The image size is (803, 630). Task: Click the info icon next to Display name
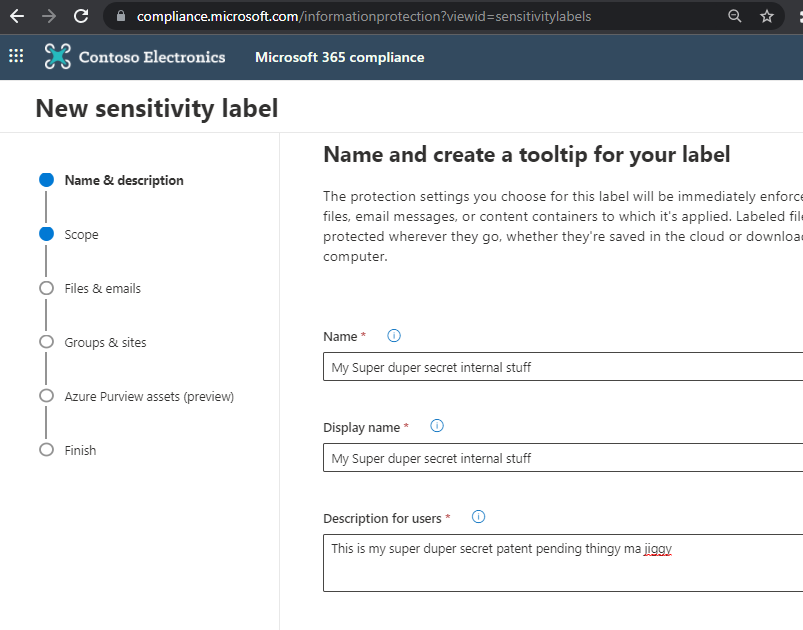coord(437,426)
